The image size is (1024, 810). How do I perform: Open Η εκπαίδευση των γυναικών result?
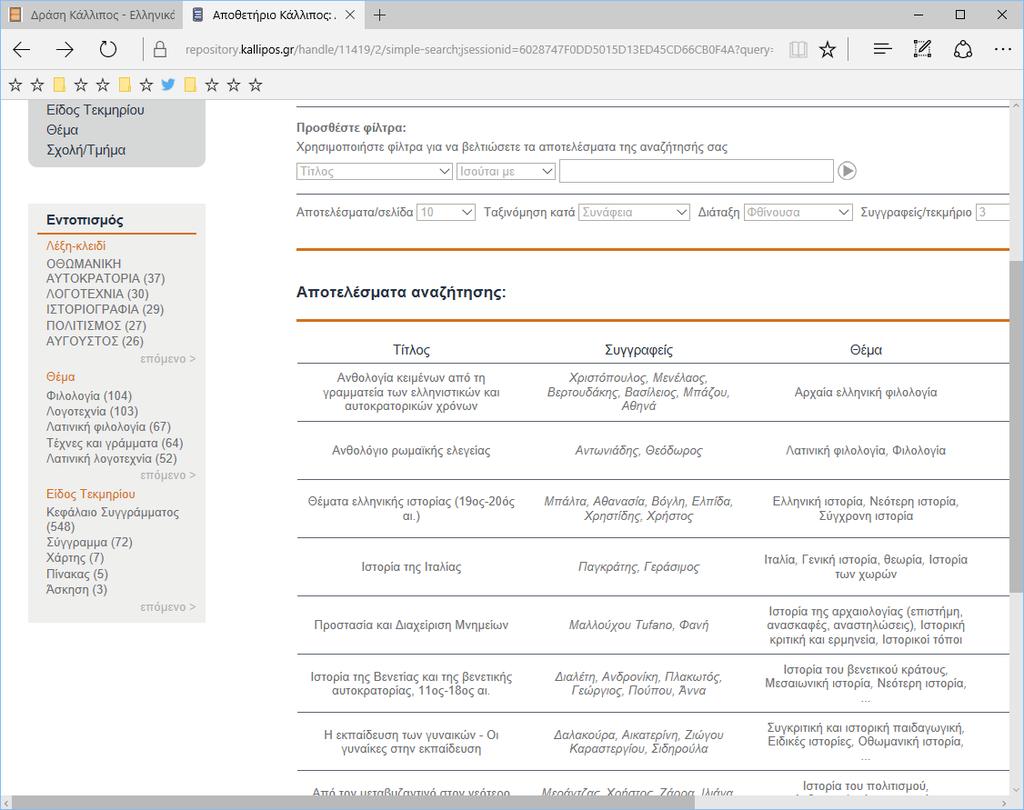(x=411, y=741)
